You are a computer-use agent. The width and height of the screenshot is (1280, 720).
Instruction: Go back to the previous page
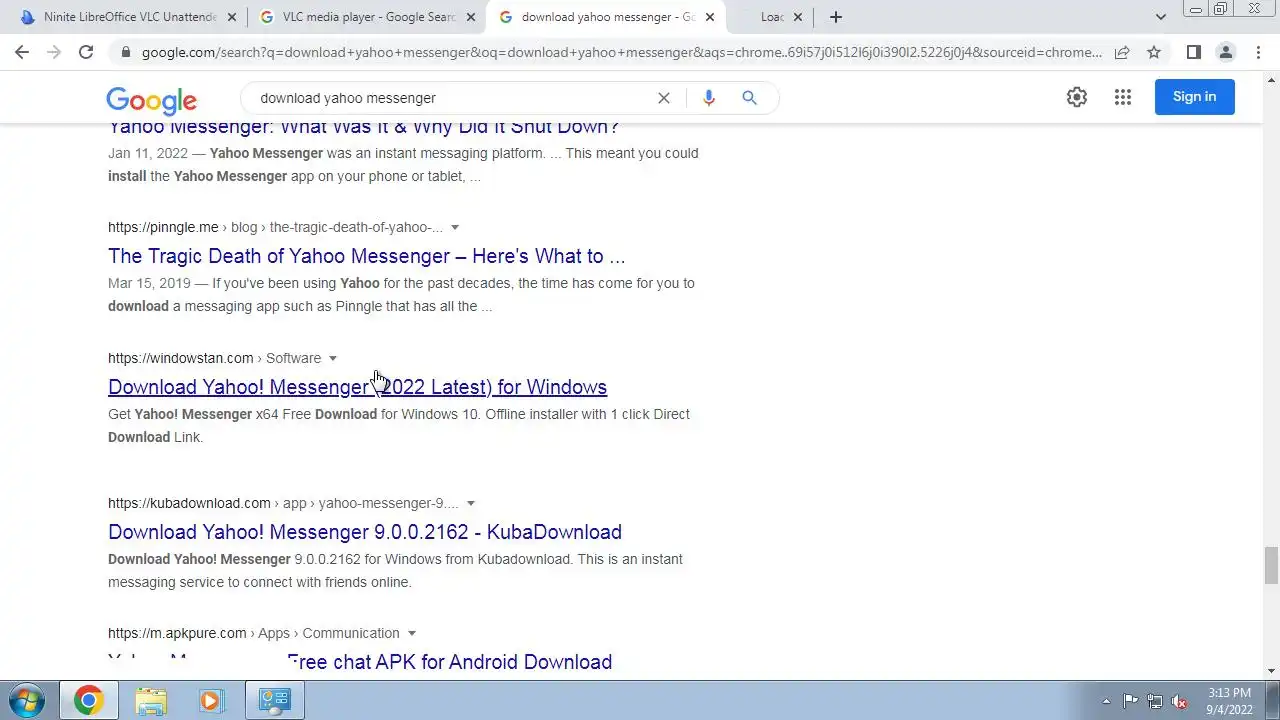[22, 52]
